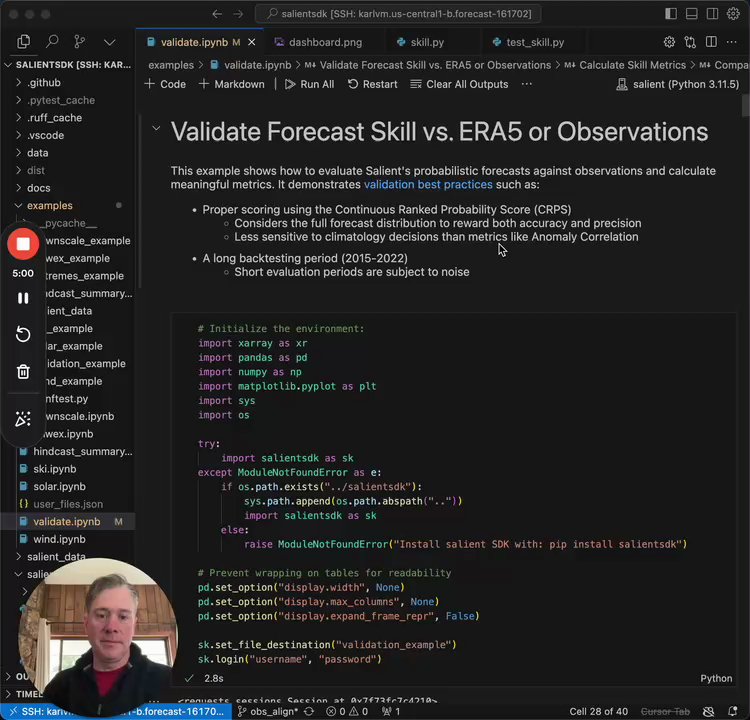Restart the recording with circular arrow
This screenshot has height=720, width=750.
point(23,334)
